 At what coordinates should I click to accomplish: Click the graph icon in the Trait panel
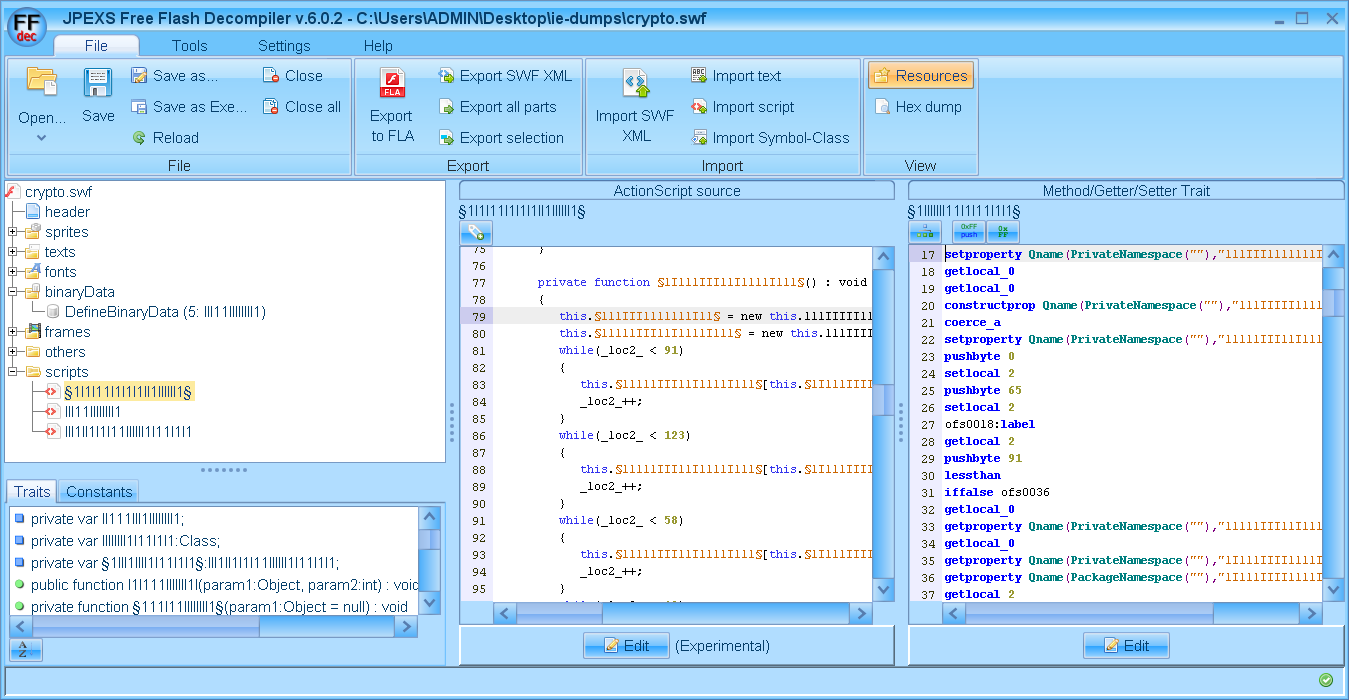925,232
